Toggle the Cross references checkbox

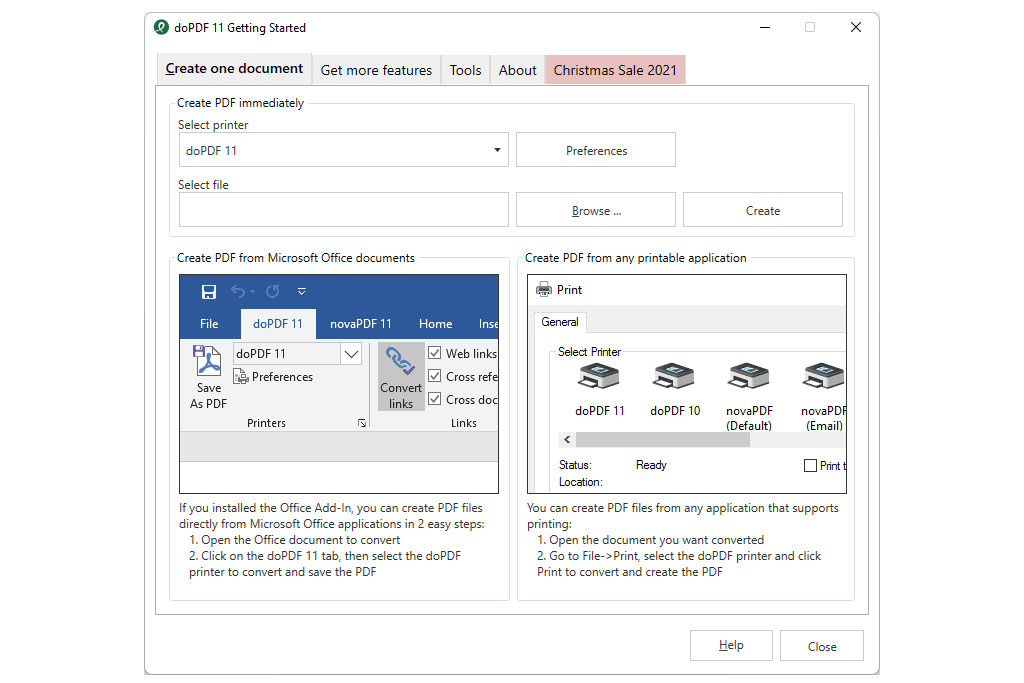click(x=434, y=376)
